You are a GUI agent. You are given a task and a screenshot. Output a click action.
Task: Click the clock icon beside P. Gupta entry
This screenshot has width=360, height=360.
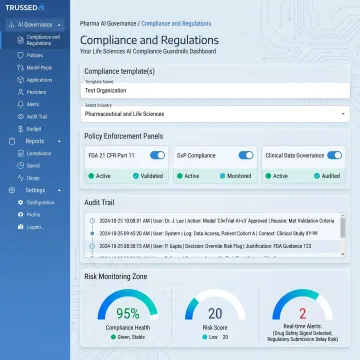pyautogui.click(x=92, y=246)
